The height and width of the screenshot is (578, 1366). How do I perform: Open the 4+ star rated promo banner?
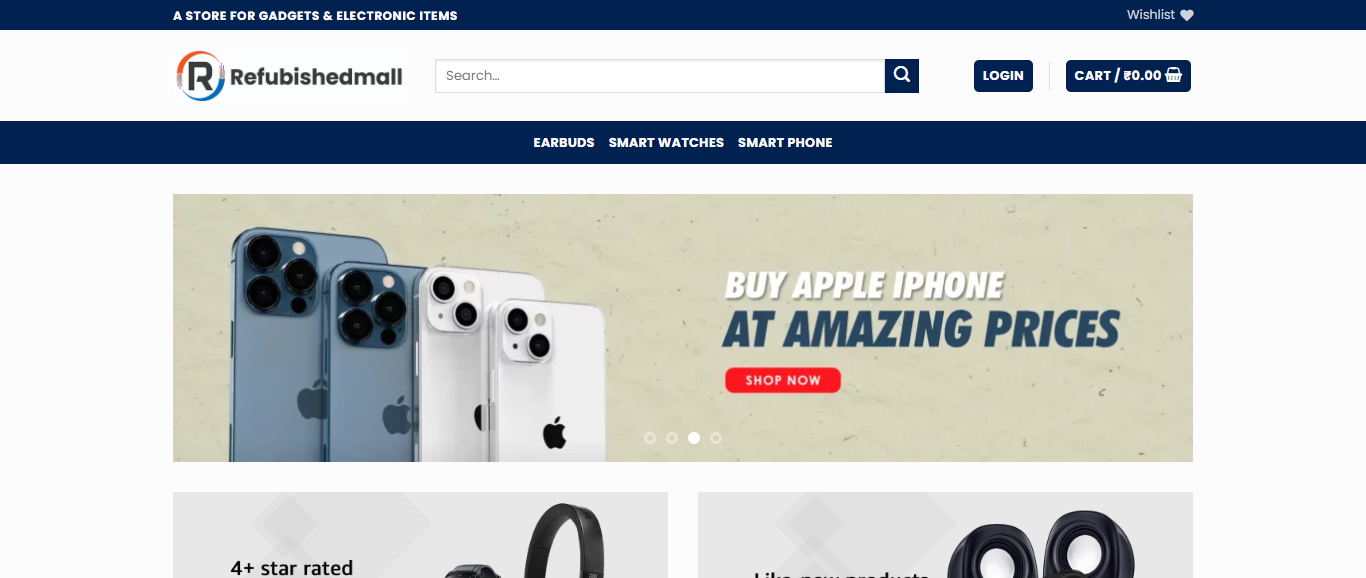[420, 535]
